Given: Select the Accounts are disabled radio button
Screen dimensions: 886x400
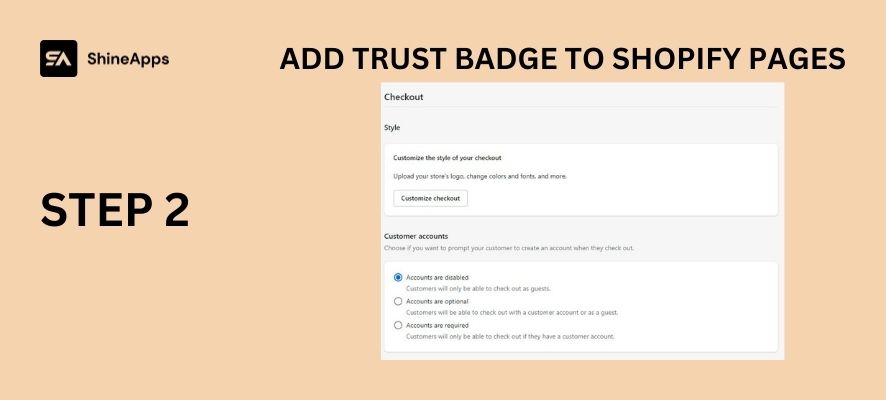Looking at the screenshot, I should [x=398, y=277].
